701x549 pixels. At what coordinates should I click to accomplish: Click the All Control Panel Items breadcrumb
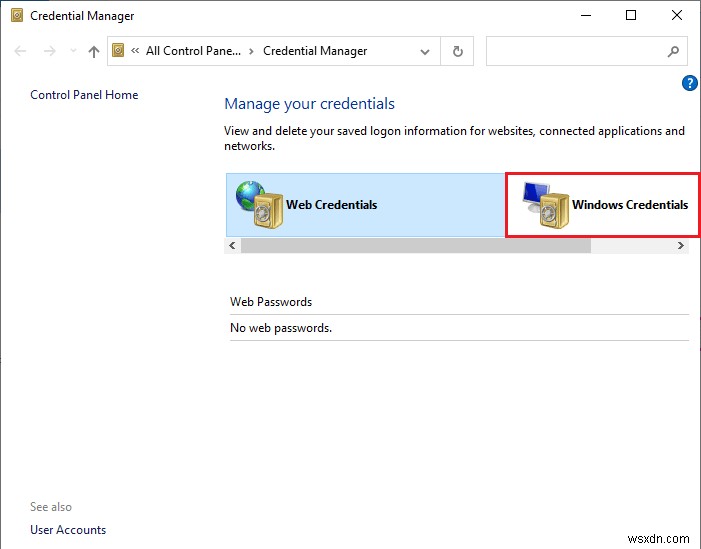pos(193,51)
